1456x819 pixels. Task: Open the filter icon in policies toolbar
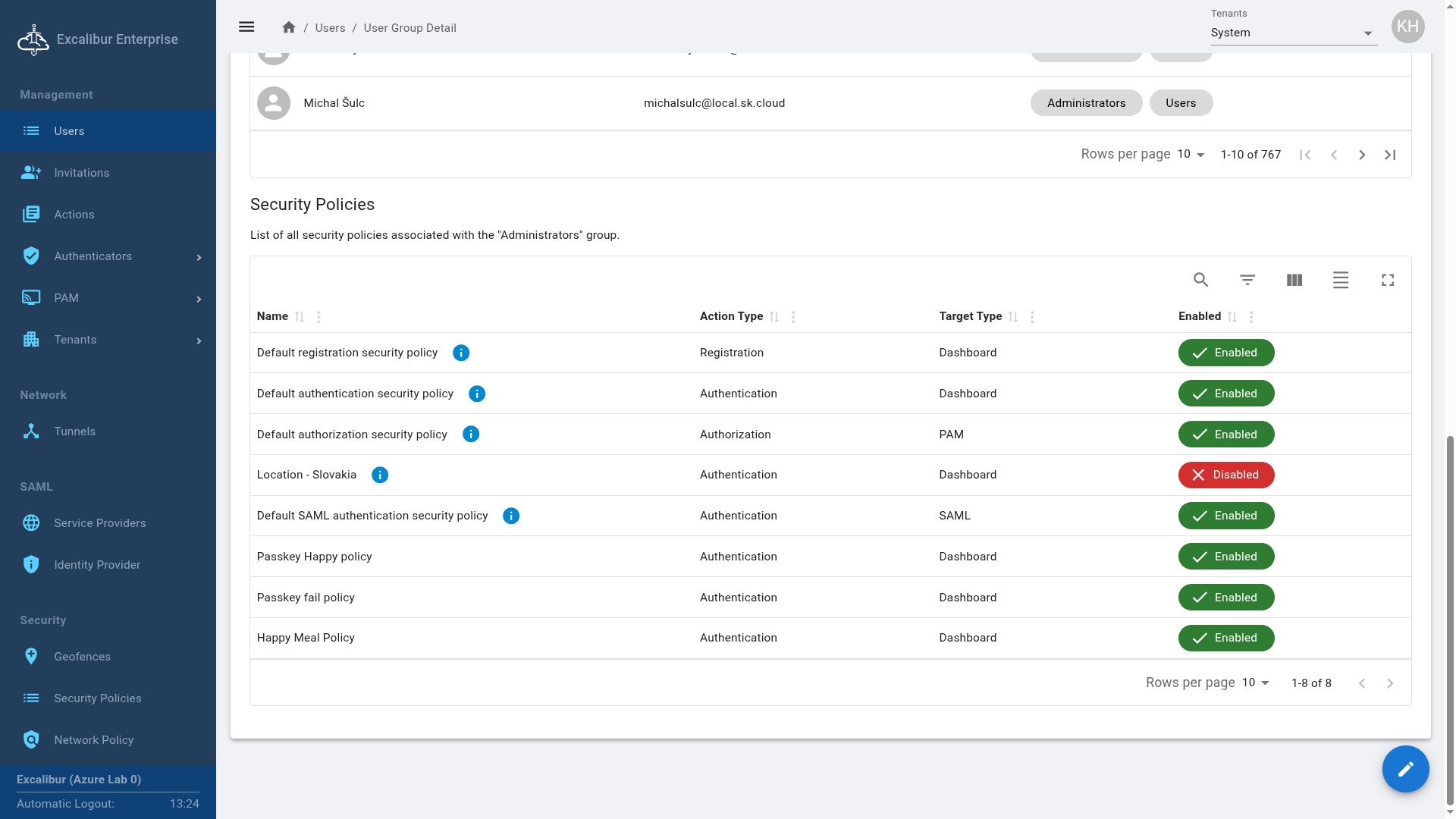tap(1247, 280)
